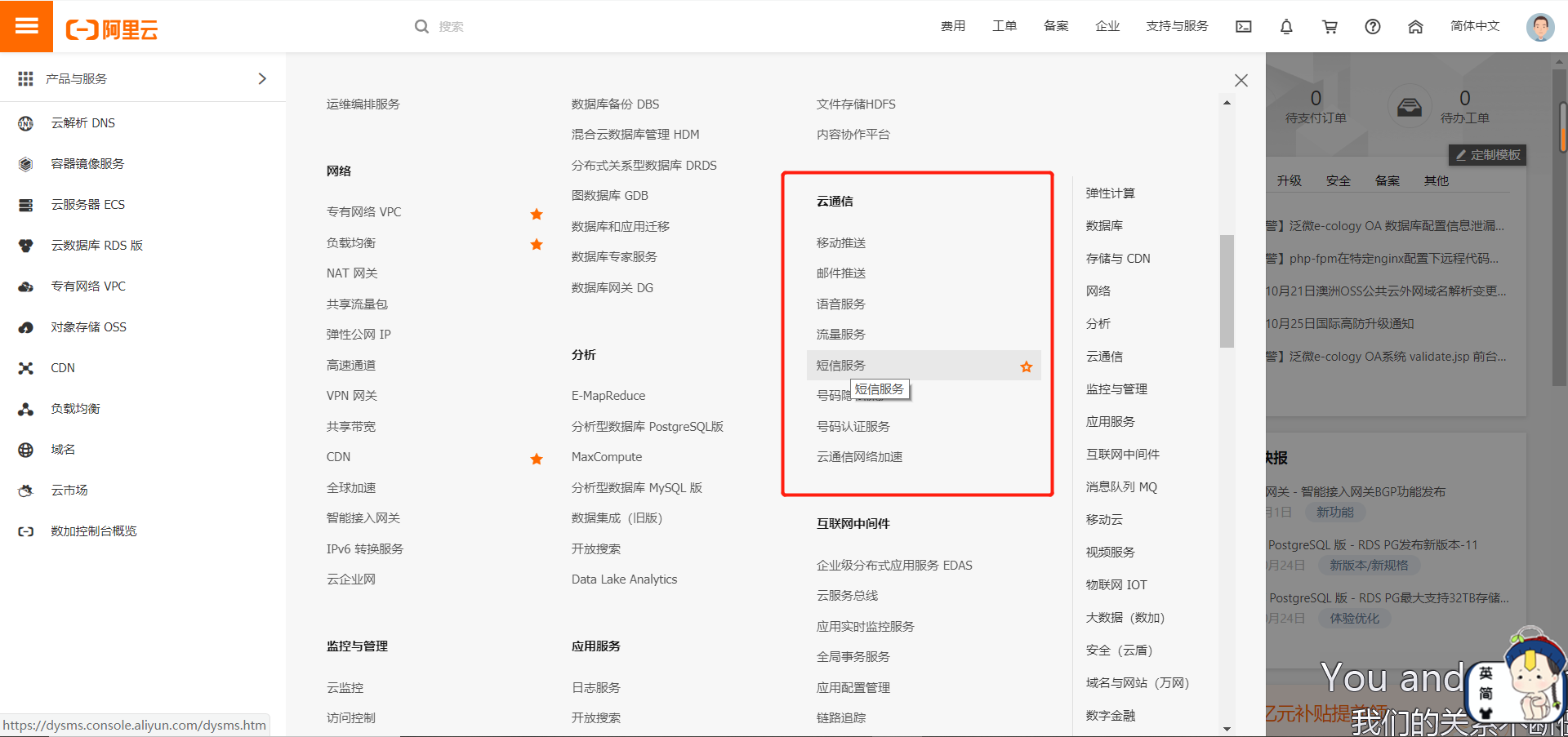Open 企业级分布式应用服务 EDAS
Screen dimensions: 1568x737
coord(894,566)
